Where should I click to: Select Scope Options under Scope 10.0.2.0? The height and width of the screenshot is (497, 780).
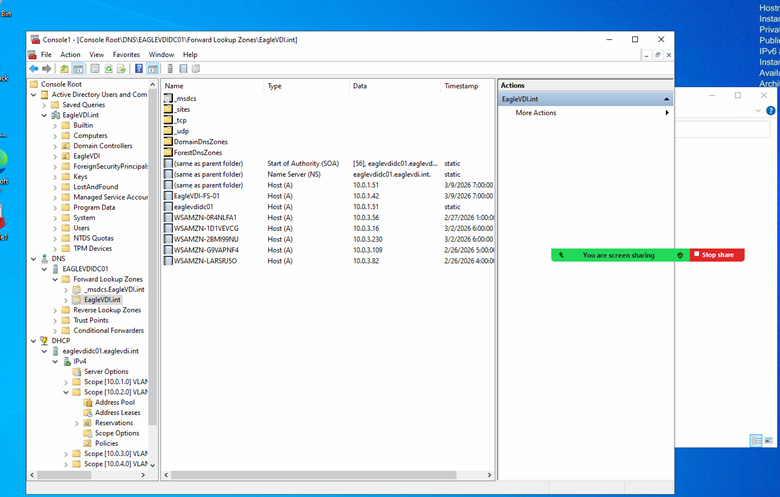(x=117, y=433)
